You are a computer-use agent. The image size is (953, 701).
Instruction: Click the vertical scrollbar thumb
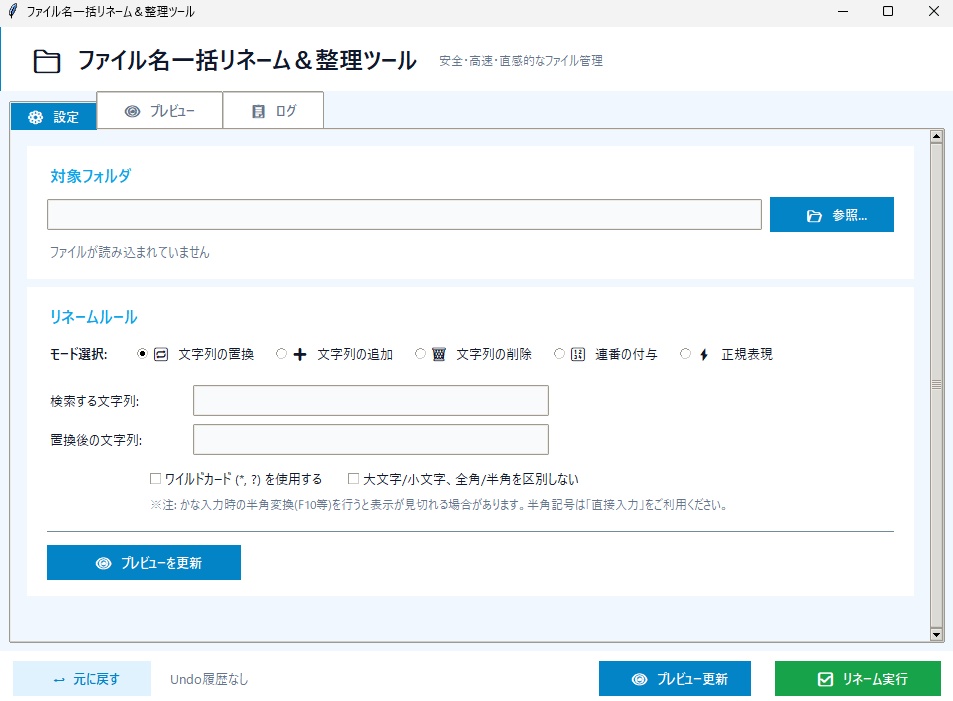tap(937, 385)
